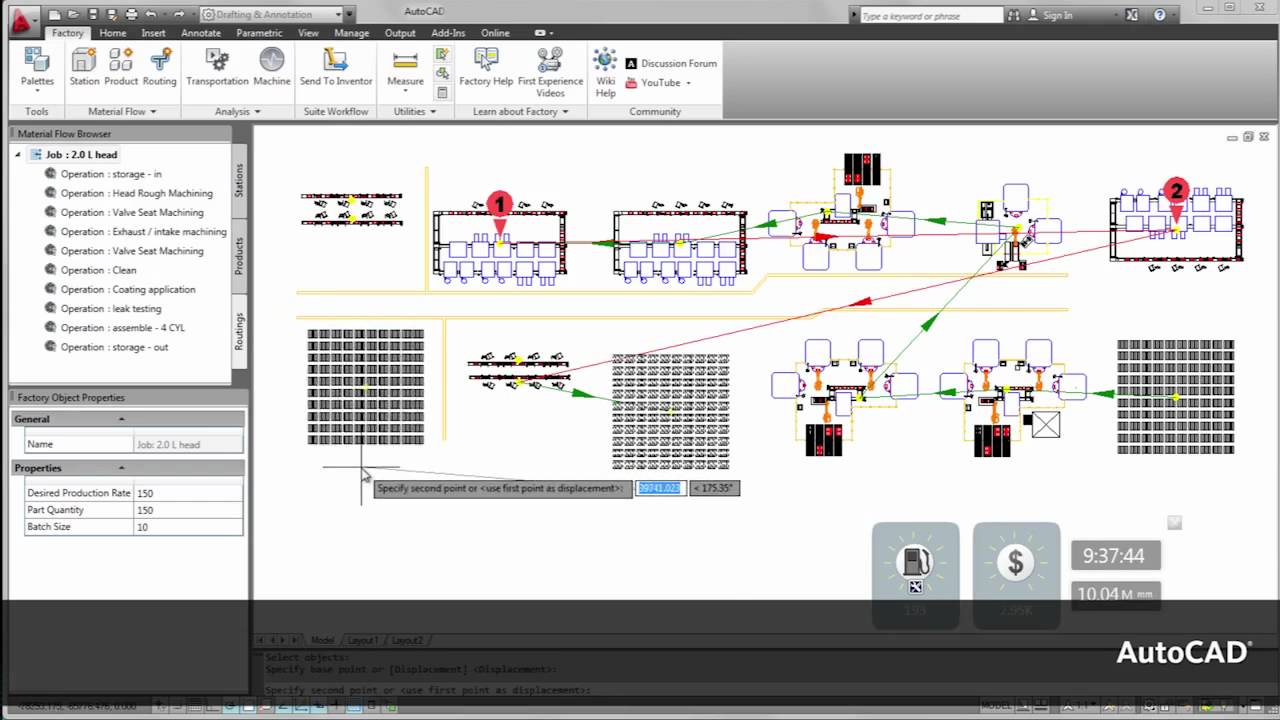Run the Machine analysis tool
This screenshot has height=720, width=1280.
point(272,67)
